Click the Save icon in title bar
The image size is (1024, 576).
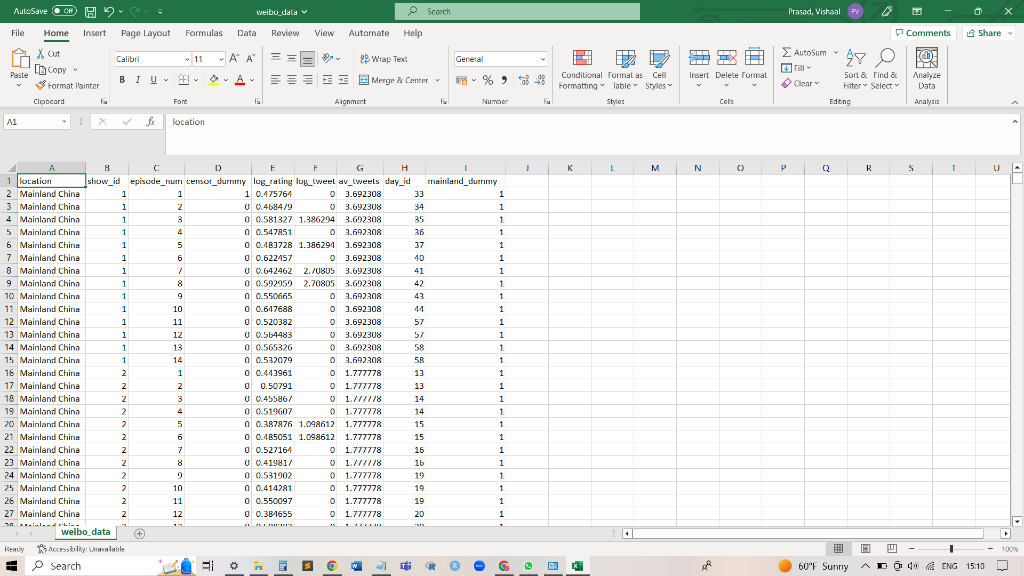90,12
